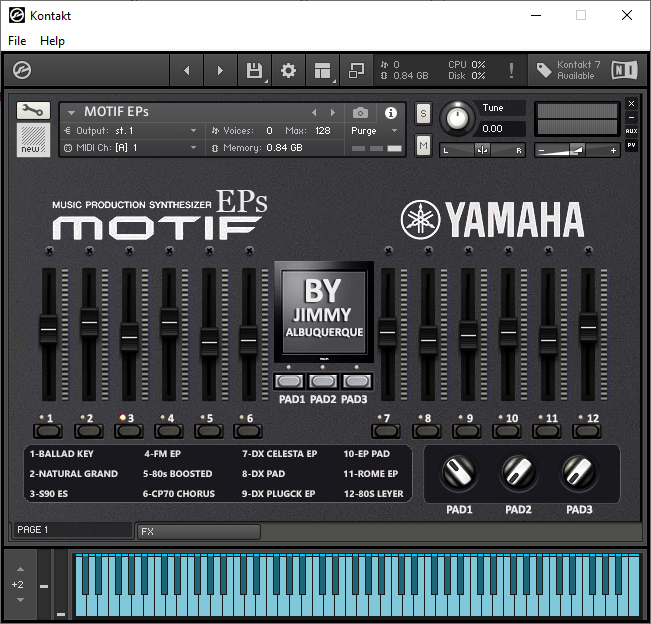Screen dimensions: 651x624
Task: Open the save floppy disk menu
Action: 255,70
